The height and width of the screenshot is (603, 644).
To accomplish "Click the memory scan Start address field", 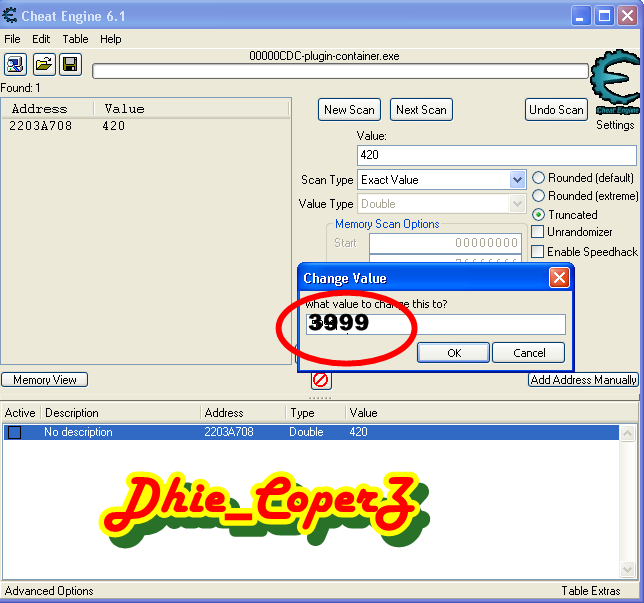I will 445,243.
